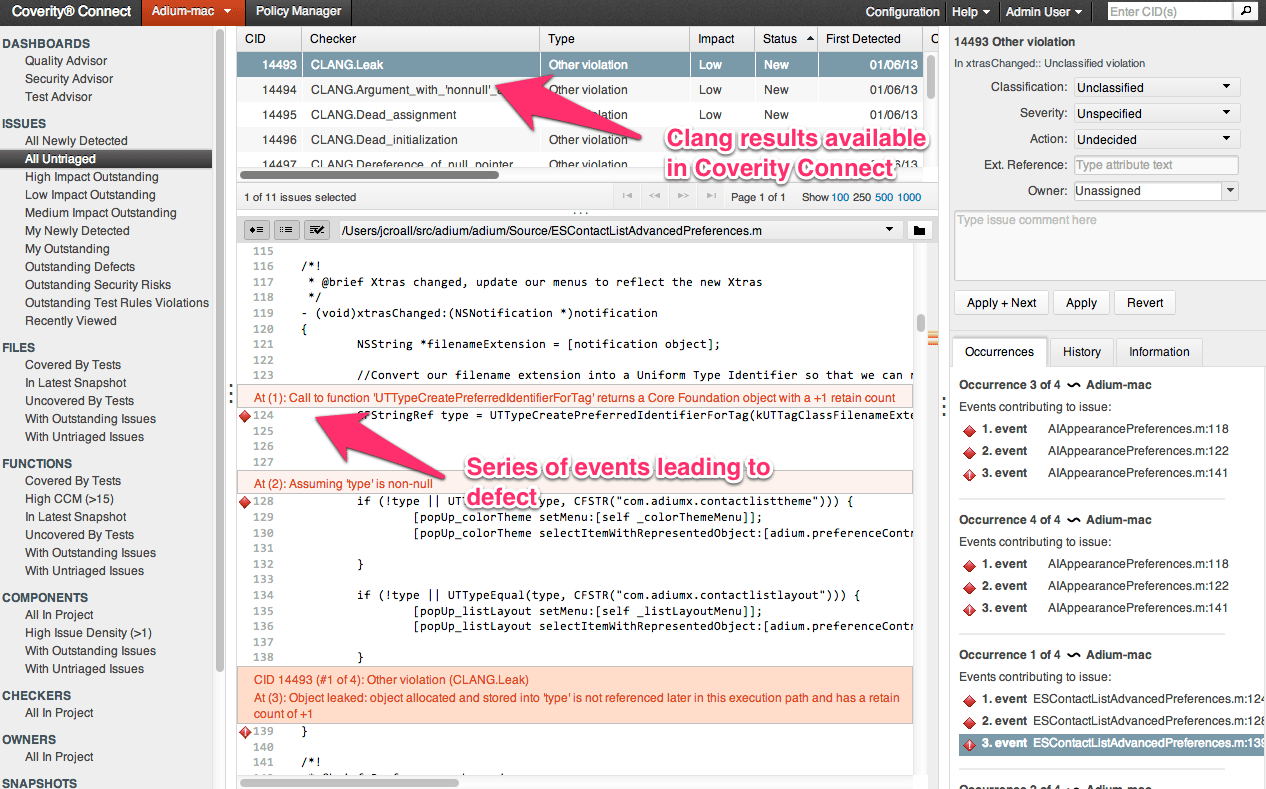Click the Coverity Connect logo
The width and height of the screenshot is (1266, 789).
[x=70, y=12]
